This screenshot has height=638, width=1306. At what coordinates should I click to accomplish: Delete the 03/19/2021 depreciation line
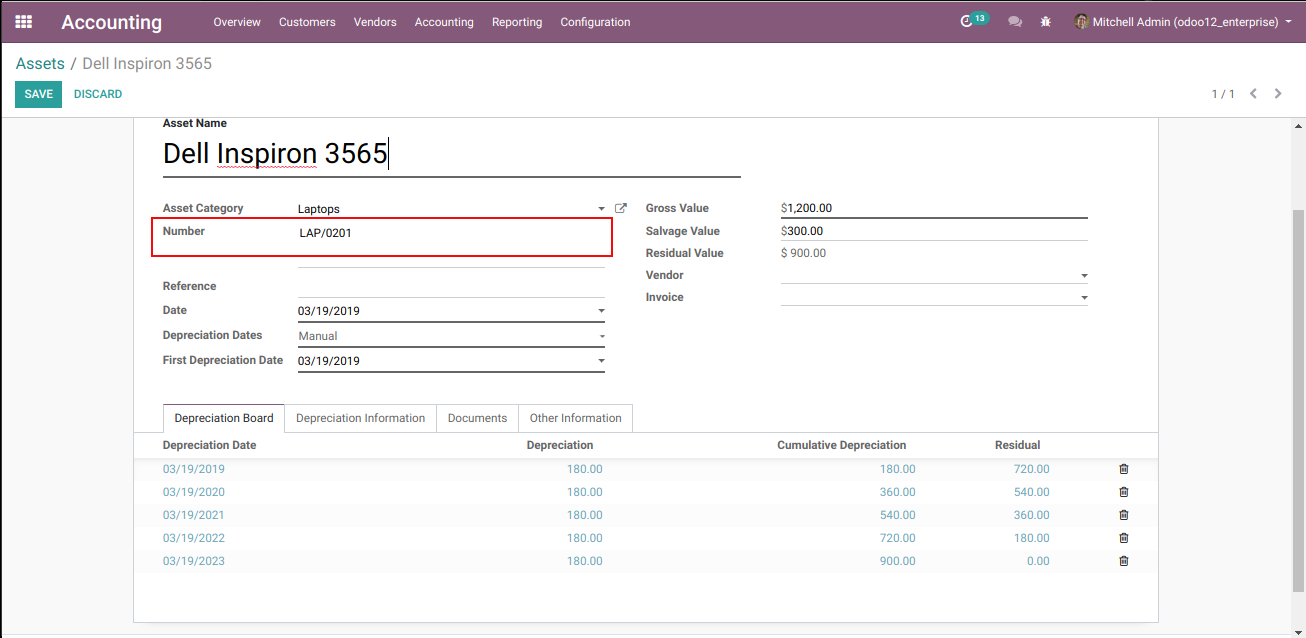click(1123, 515)
